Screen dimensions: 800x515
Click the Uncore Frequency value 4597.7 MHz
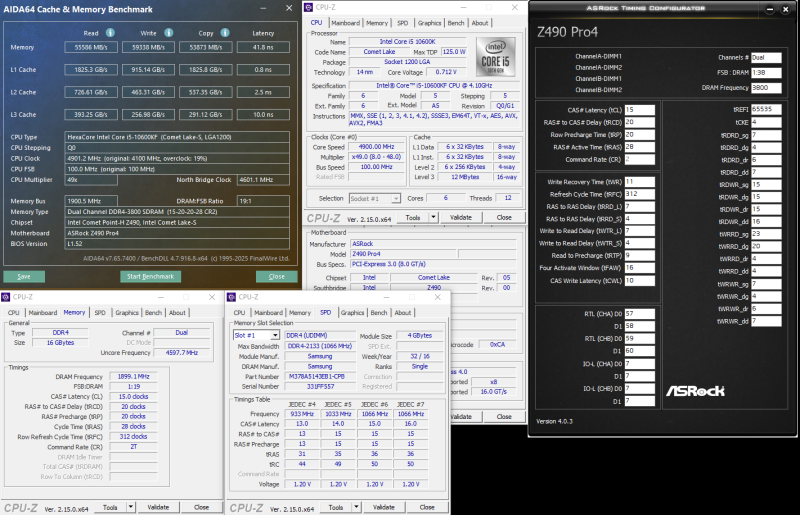point(182,353)
